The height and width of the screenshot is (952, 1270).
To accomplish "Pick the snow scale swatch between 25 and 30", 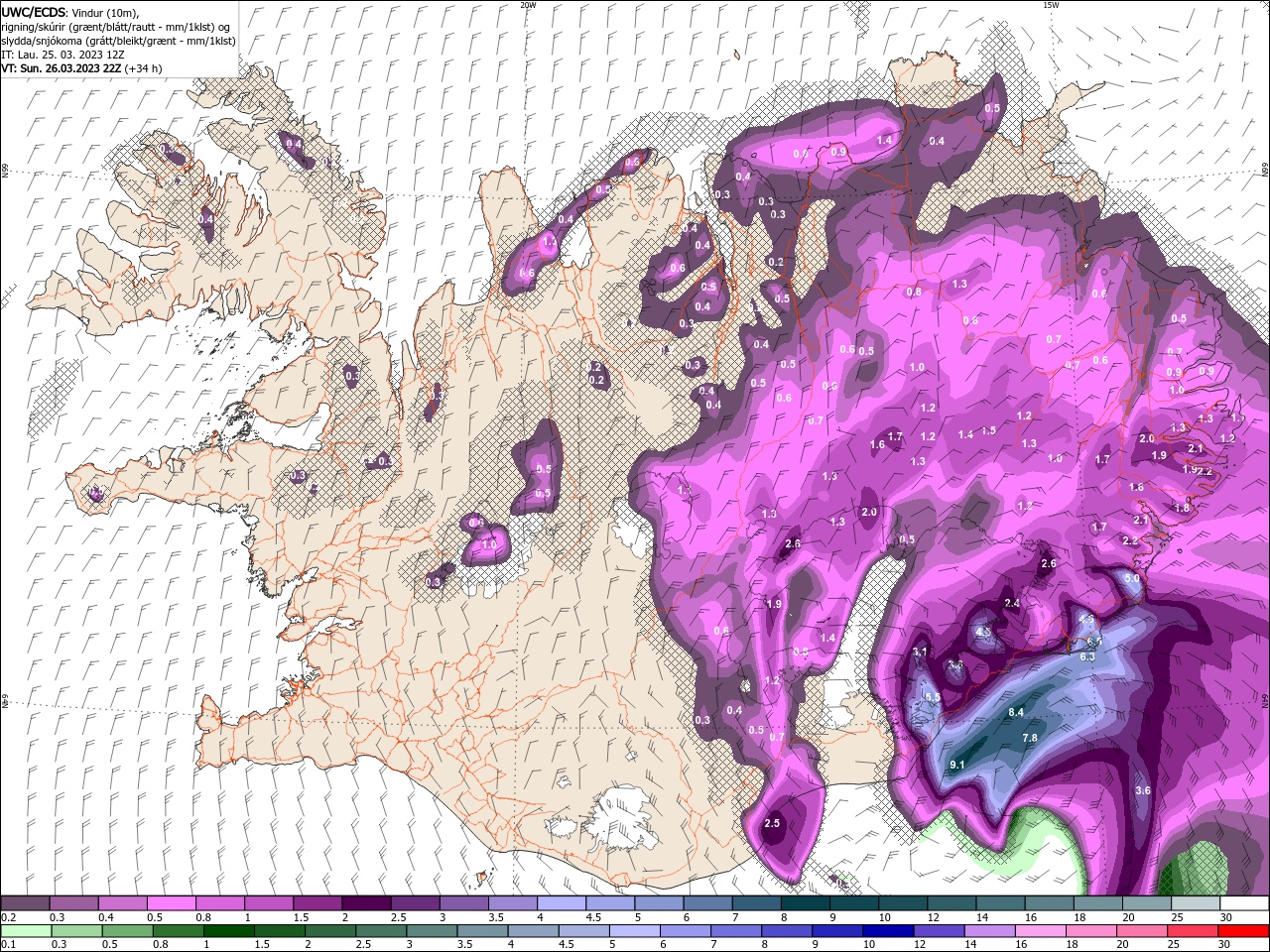I will point(1196,903).
